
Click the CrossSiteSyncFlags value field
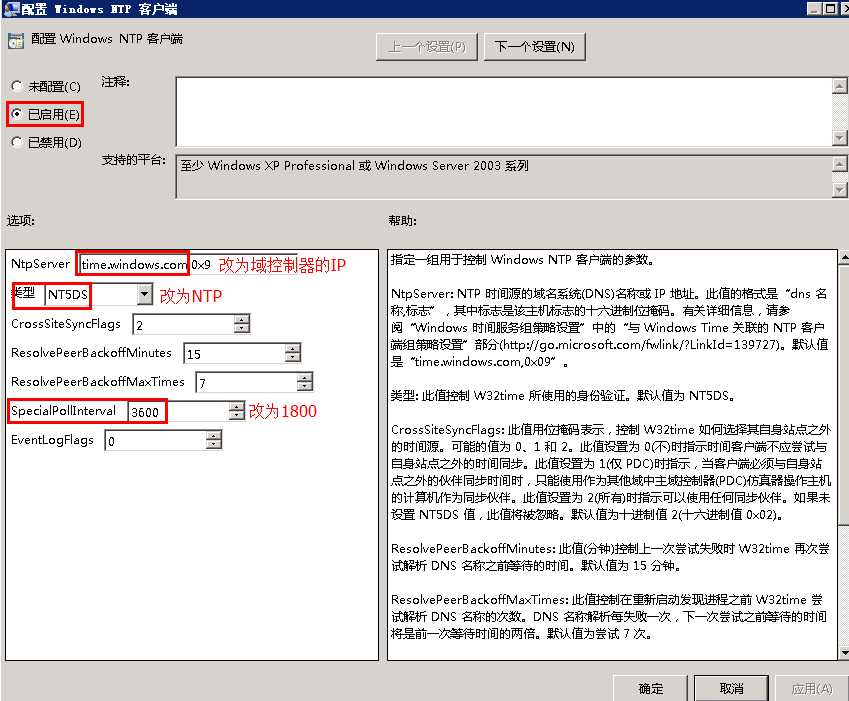(x=184, y=325)
